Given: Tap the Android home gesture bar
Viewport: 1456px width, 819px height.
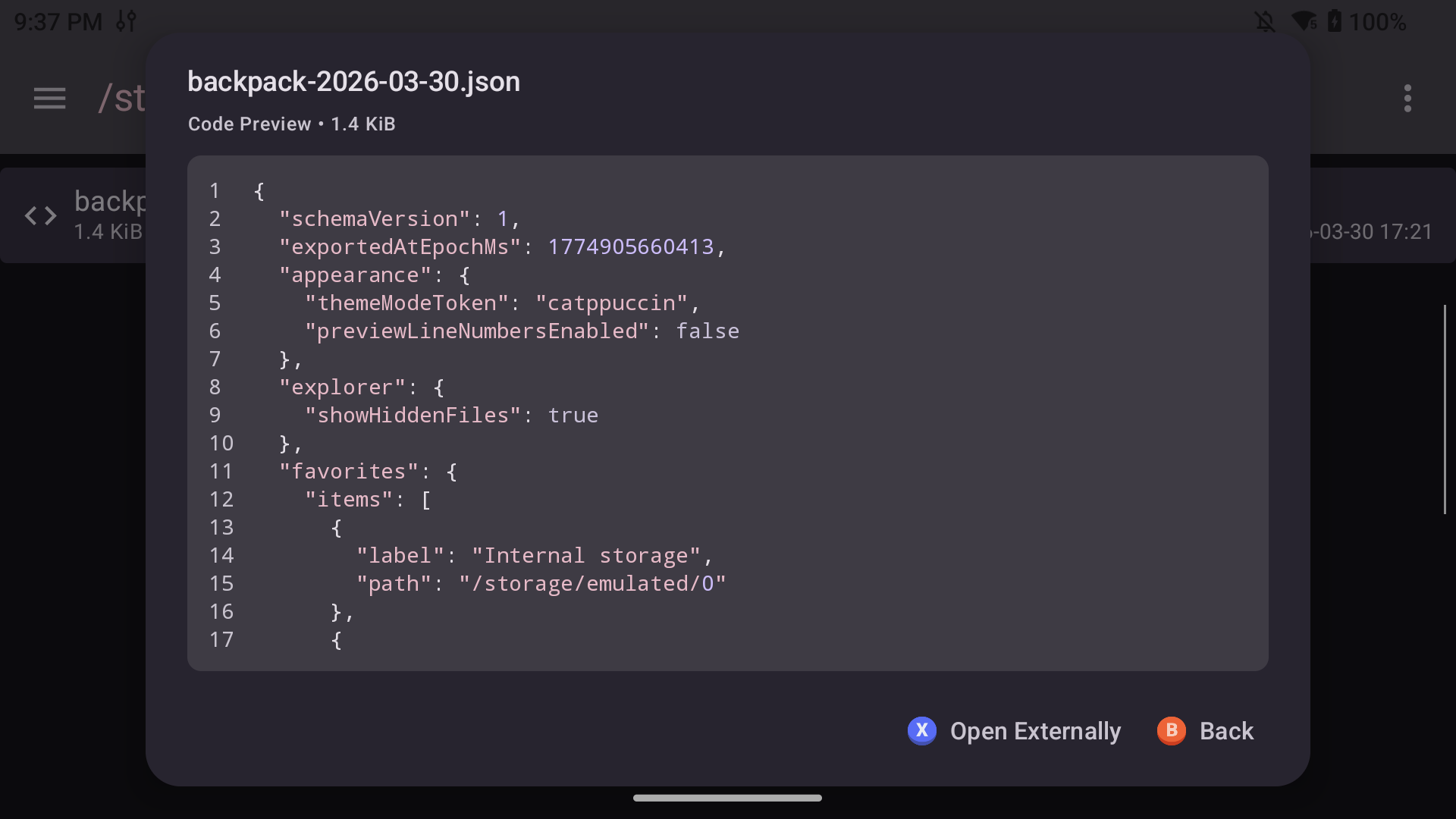Looking at the screenshot, I should pyautogui.click(x=727, y=798).
